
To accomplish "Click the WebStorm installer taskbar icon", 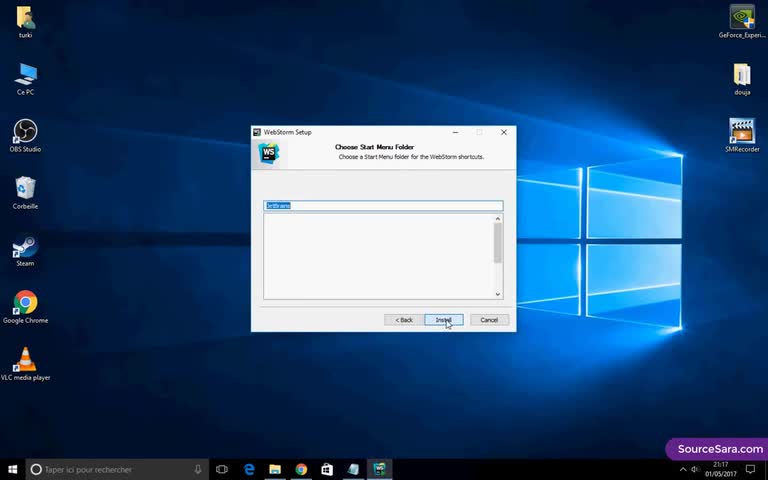I will pyautogui.click(x=380, y=469).
